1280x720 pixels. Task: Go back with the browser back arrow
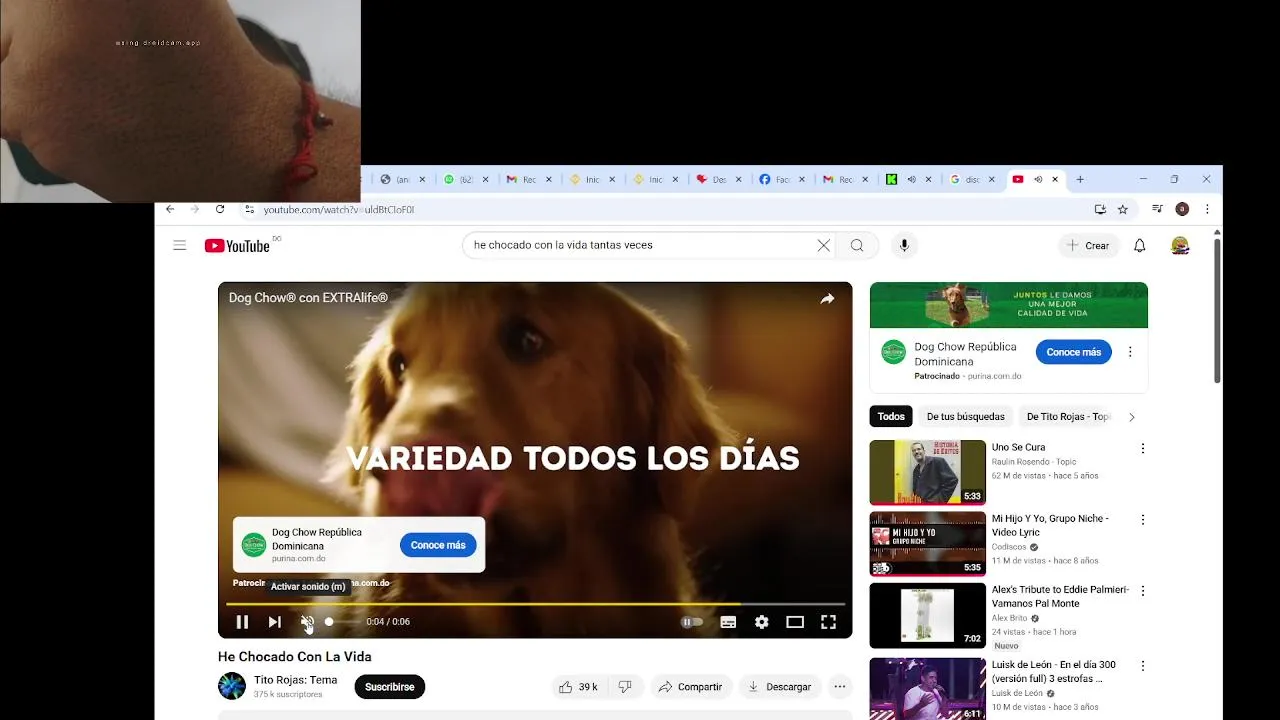pyautogui.click(x=170, y=209)
